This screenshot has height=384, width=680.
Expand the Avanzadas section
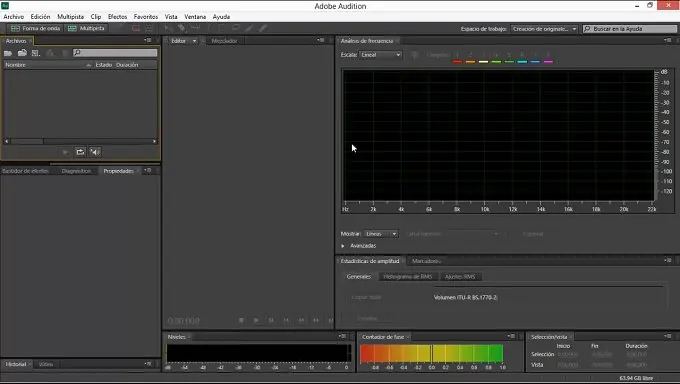coord(343,246)
